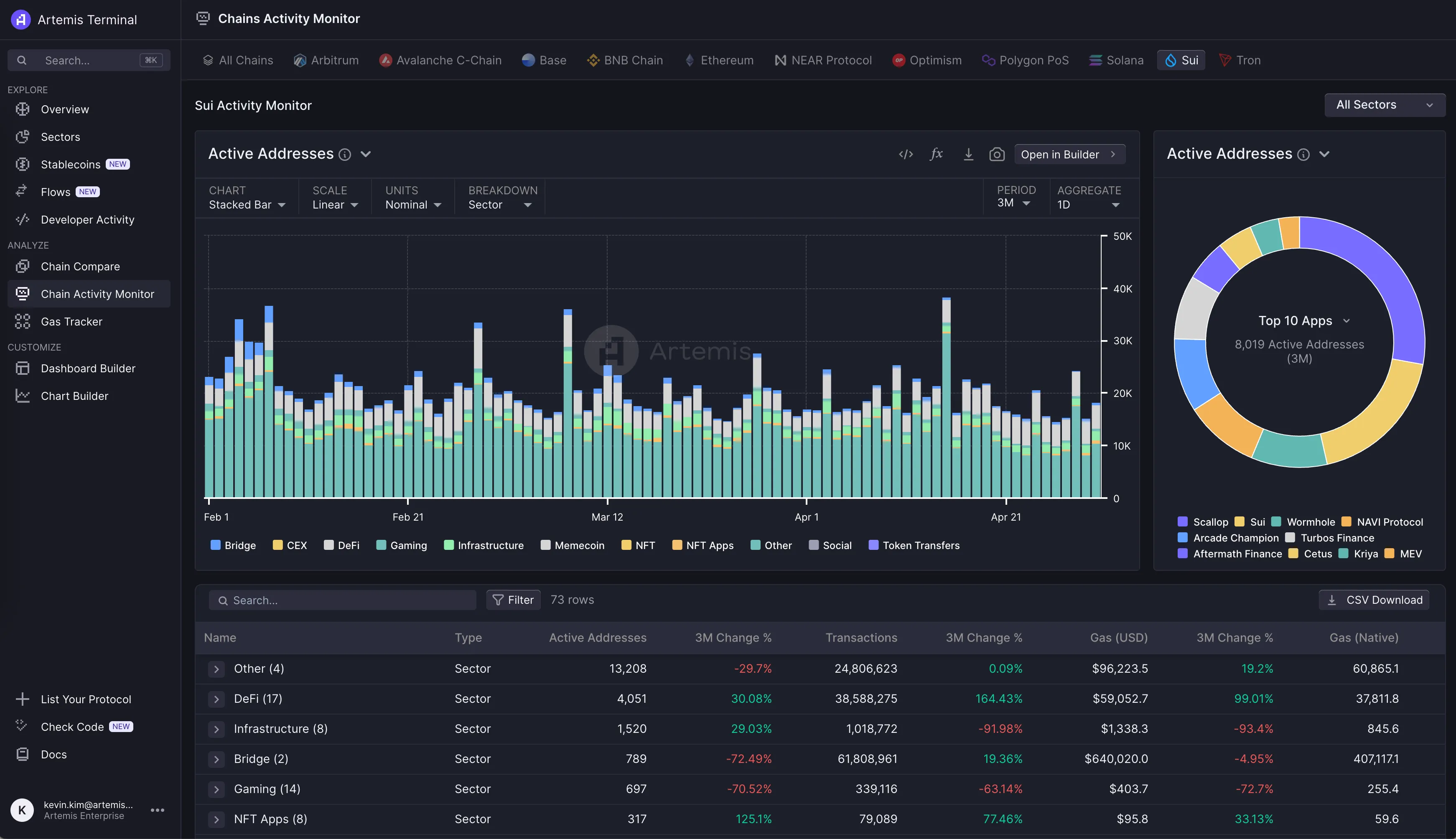Switch to the Solana tab

pos(1116,61)
